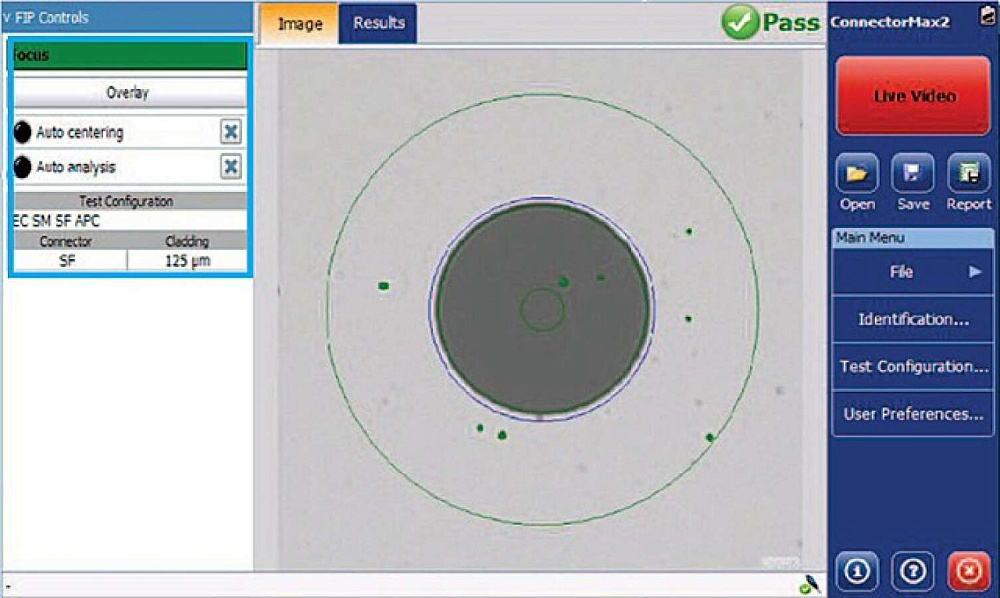Screen dimensions: 1000x598
Task: Save the current fiber image
Action: tap(912, 174)
